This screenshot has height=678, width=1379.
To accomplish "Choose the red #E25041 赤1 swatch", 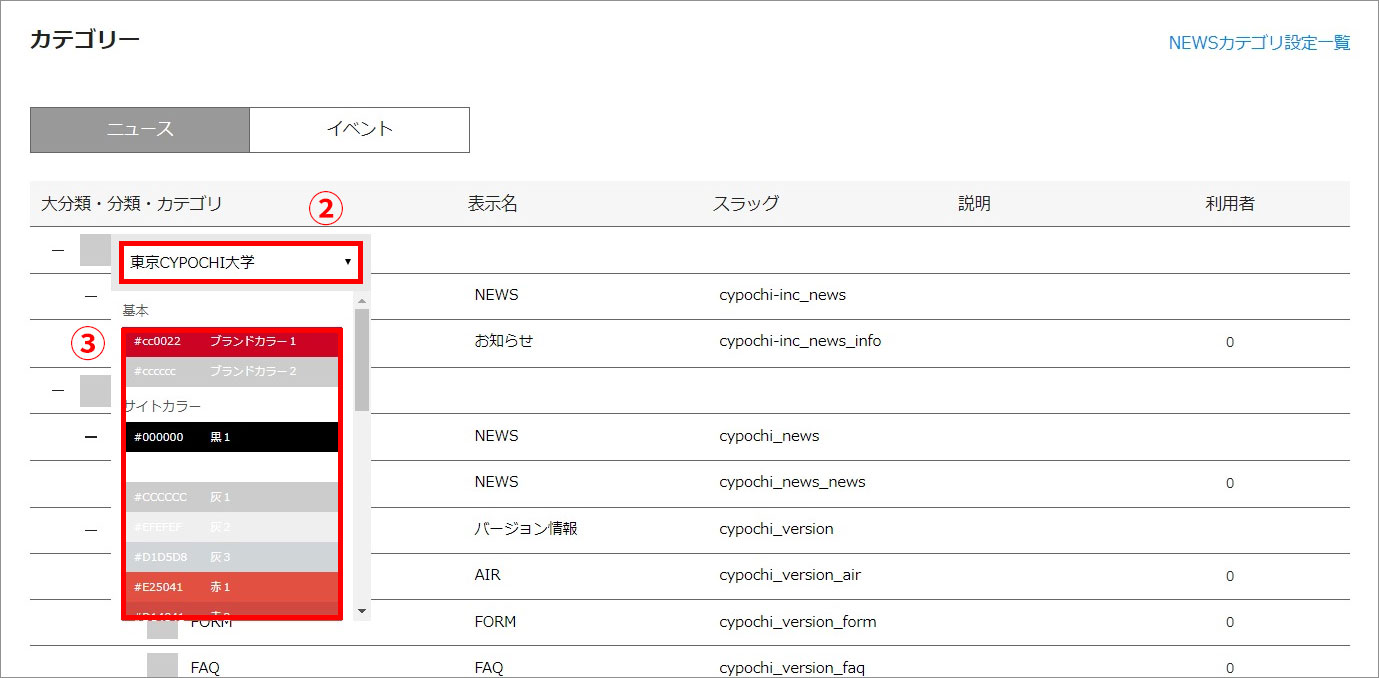I will click(232, 587).
